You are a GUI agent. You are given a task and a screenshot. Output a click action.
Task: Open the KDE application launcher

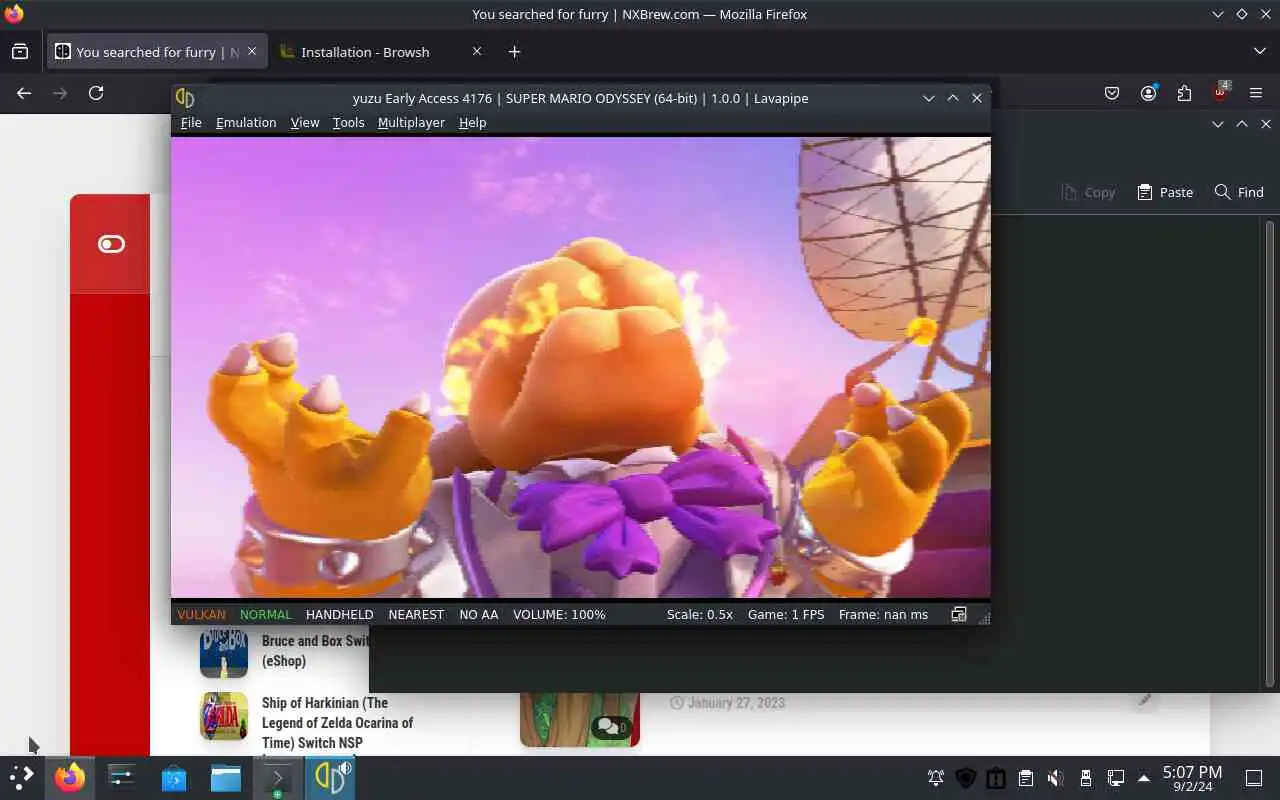click(x=20, y=778)
